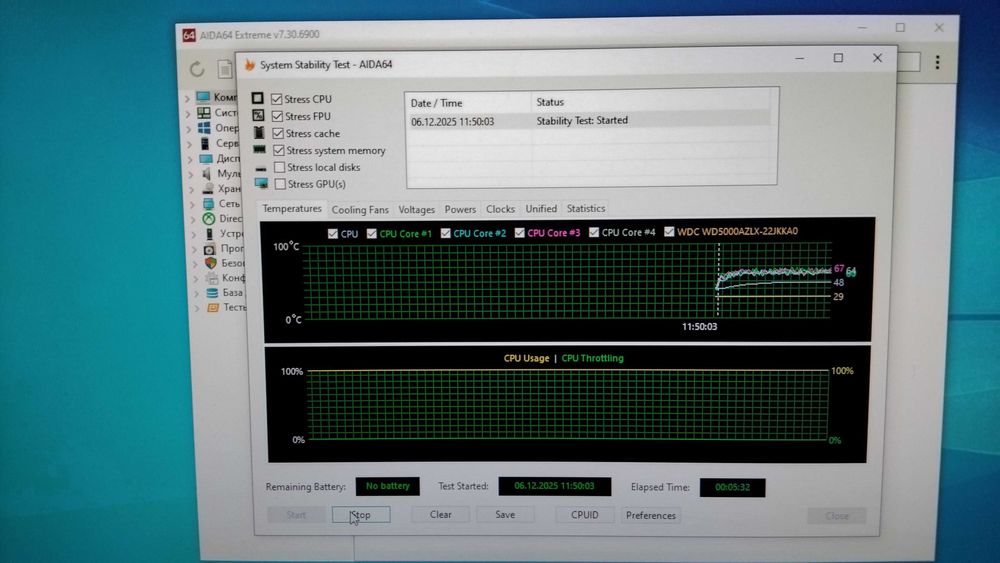1000x563 pixels.
Task: Click the disk icon beside Stress local disks
Action: (x=260, y=168)
